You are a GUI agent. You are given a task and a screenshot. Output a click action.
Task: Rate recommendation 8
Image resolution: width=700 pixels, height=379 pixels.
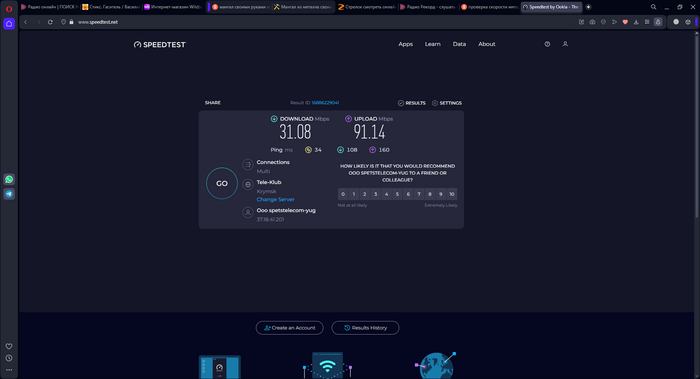click(430, 194)
